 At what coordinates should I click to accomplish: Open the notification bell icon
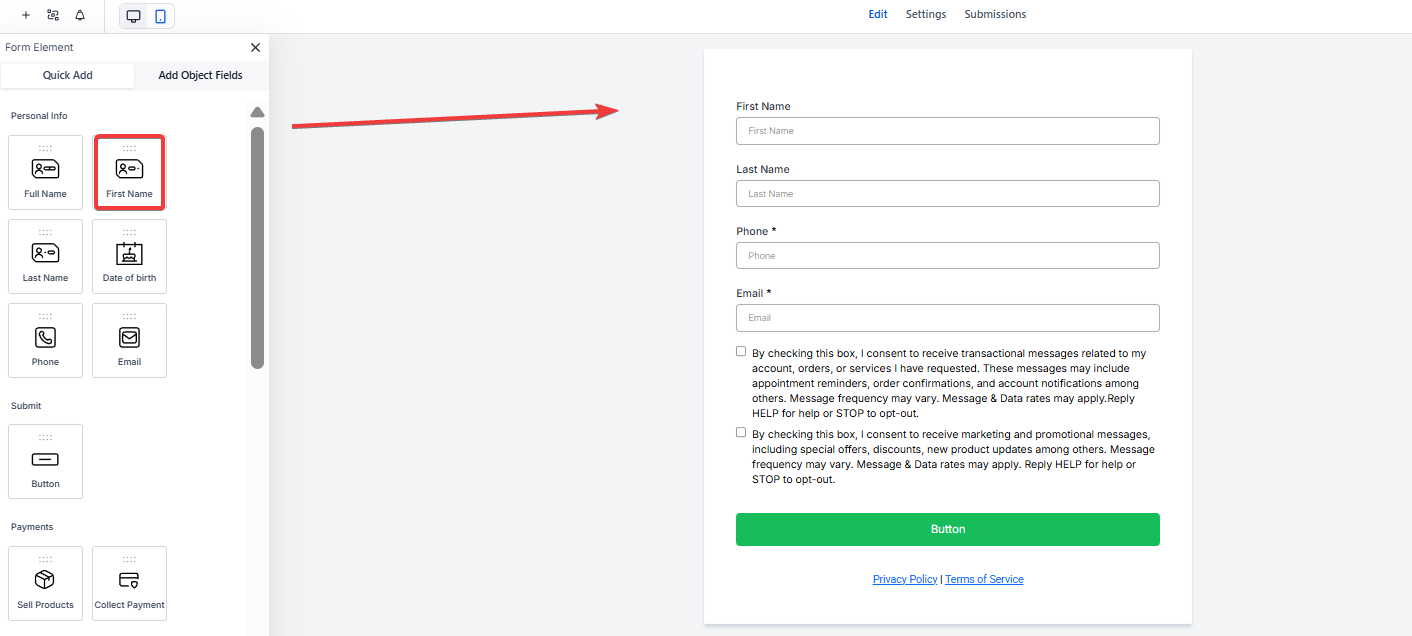coord(80,16)
